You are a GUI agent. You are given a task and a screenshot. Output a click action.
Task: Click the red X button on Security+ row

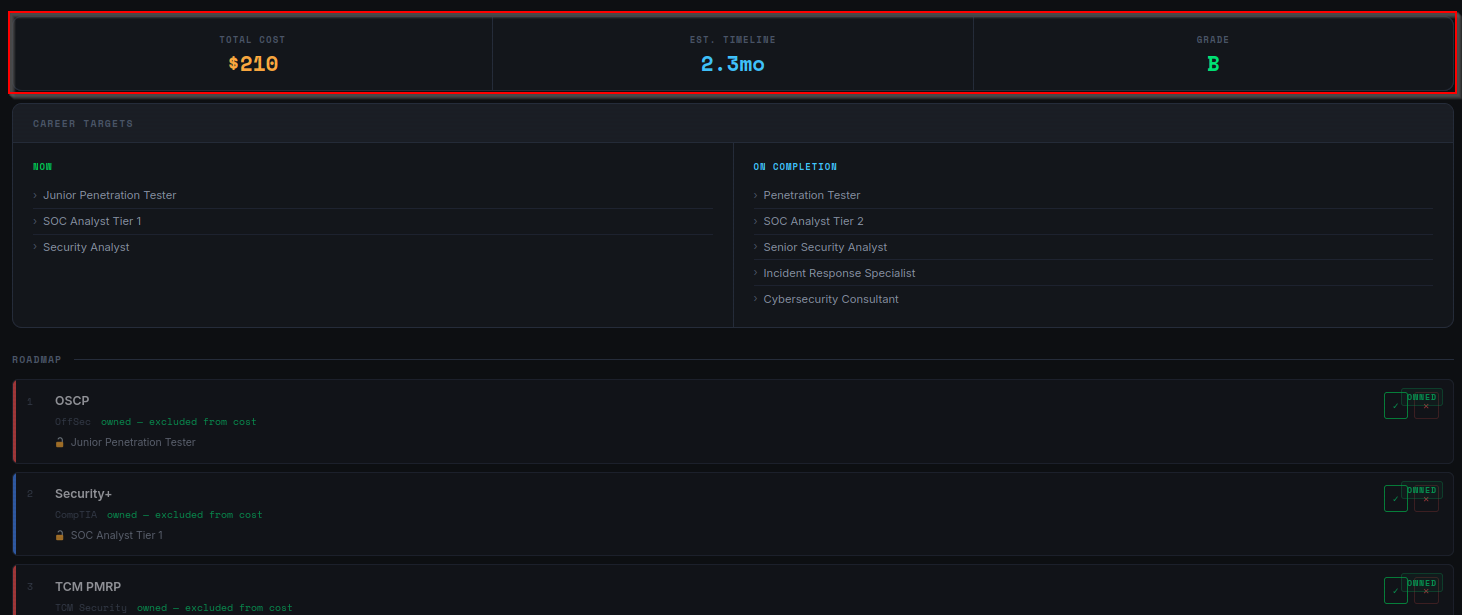pyautogui.click(x=1427, y=500)
